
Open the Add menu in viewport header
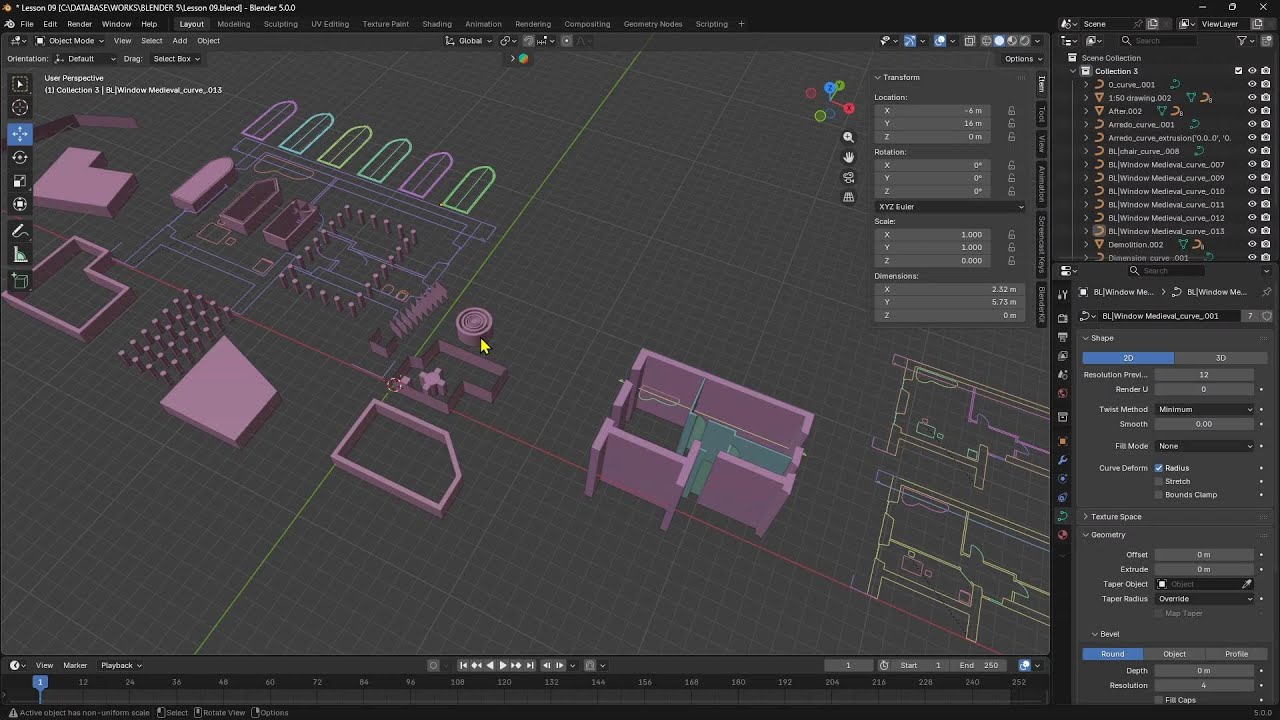(x=180, y=41)
